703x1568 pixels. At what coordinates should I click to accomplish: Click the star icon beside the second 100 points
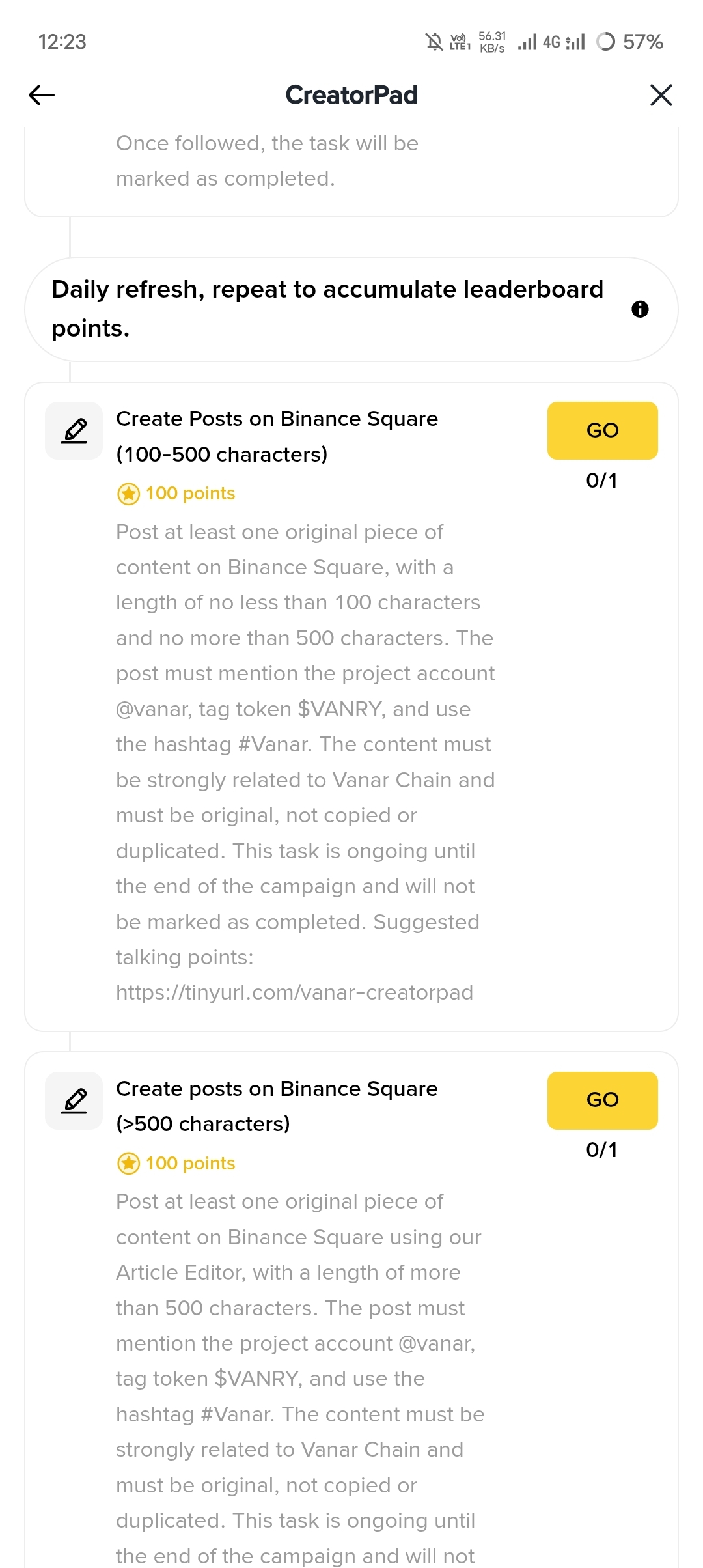pos(128,1164)
